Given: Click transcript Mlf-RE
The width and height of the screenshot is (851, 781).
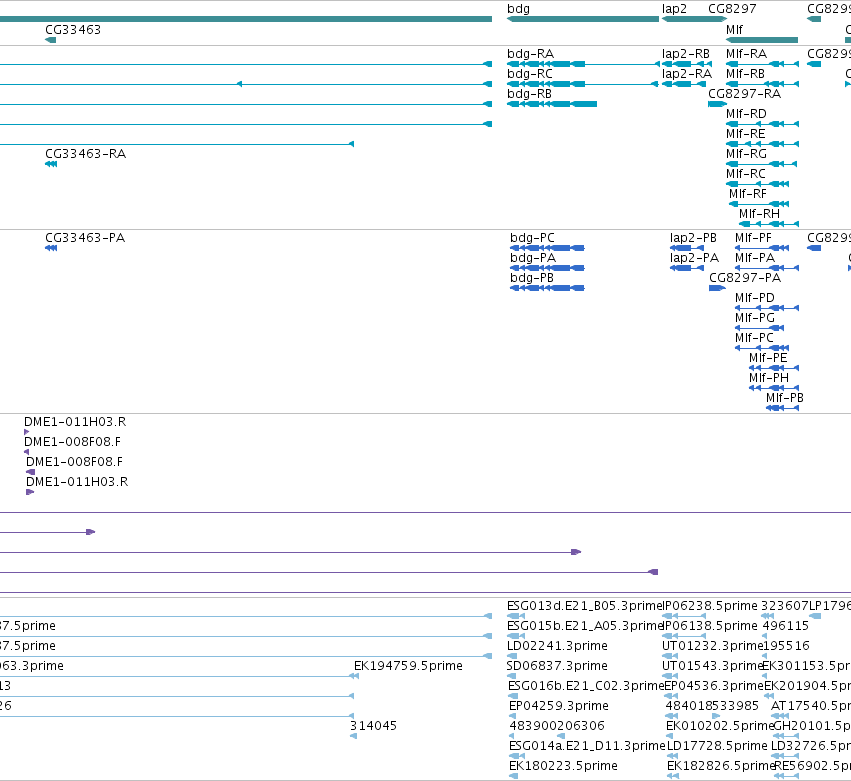Looking at the screenshot, I should tap(746, 134).
